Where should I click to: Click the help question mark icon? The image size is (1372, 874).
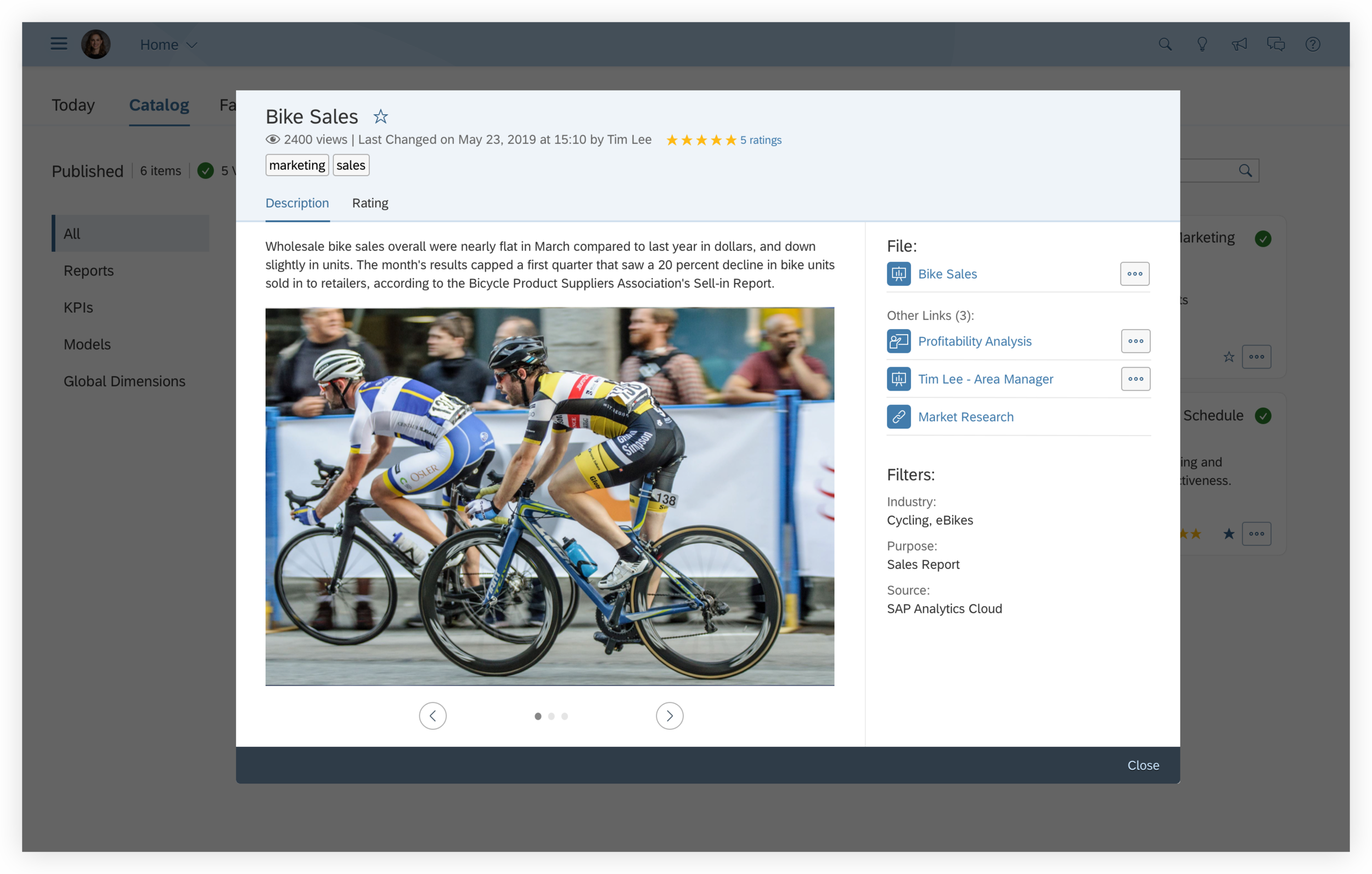pyautogui.click(x=1313, y=44)
